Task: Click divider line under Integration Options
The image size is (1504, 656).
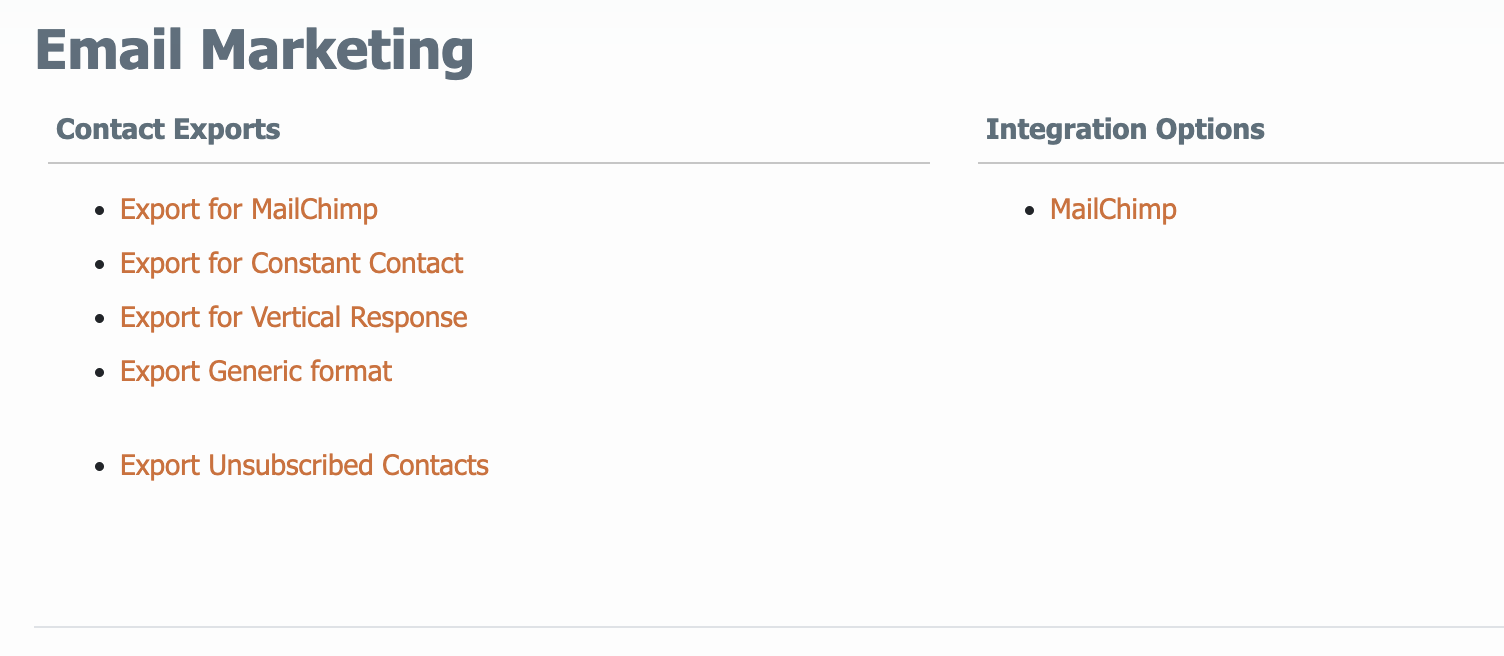Action: click(x=1241, y=162)
